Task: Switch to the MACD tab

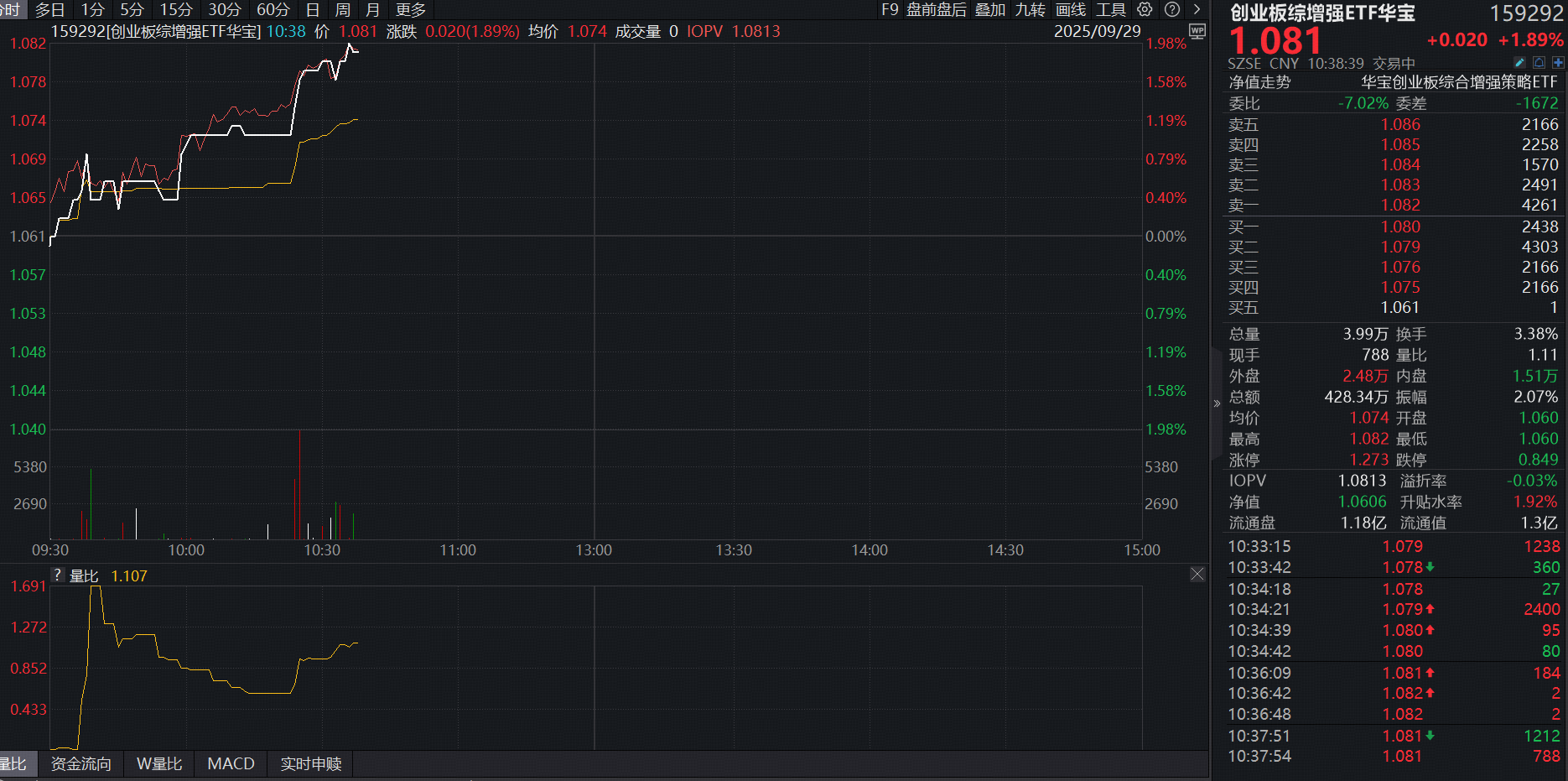Action: [231, 763]
